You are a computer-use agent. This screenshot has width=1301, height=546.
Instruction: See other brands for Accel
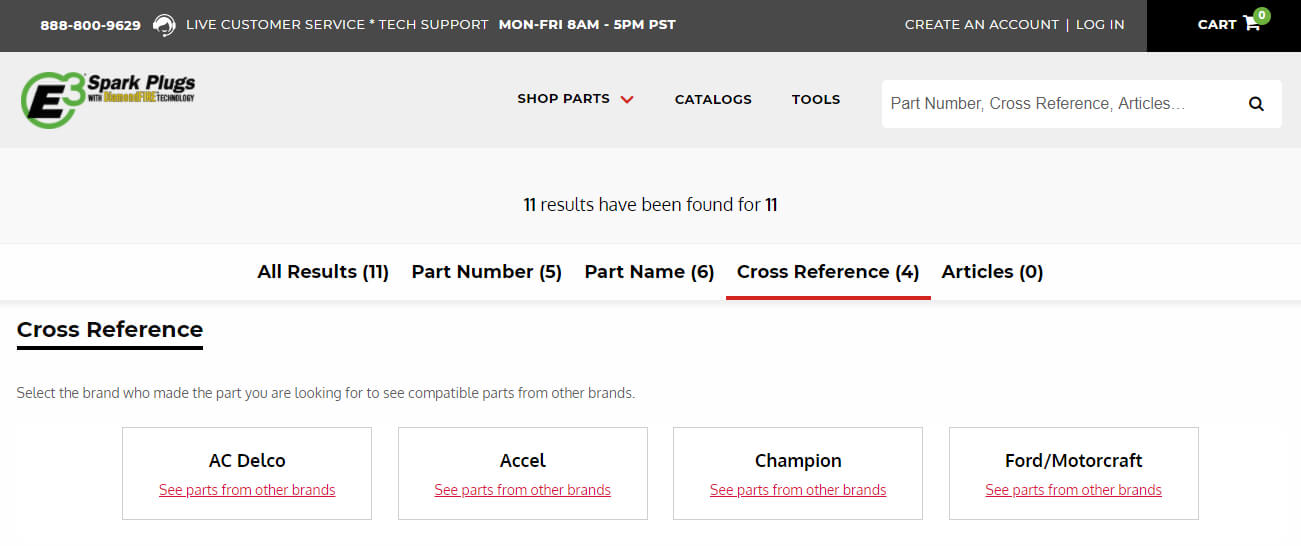click(x=522, y=490)
